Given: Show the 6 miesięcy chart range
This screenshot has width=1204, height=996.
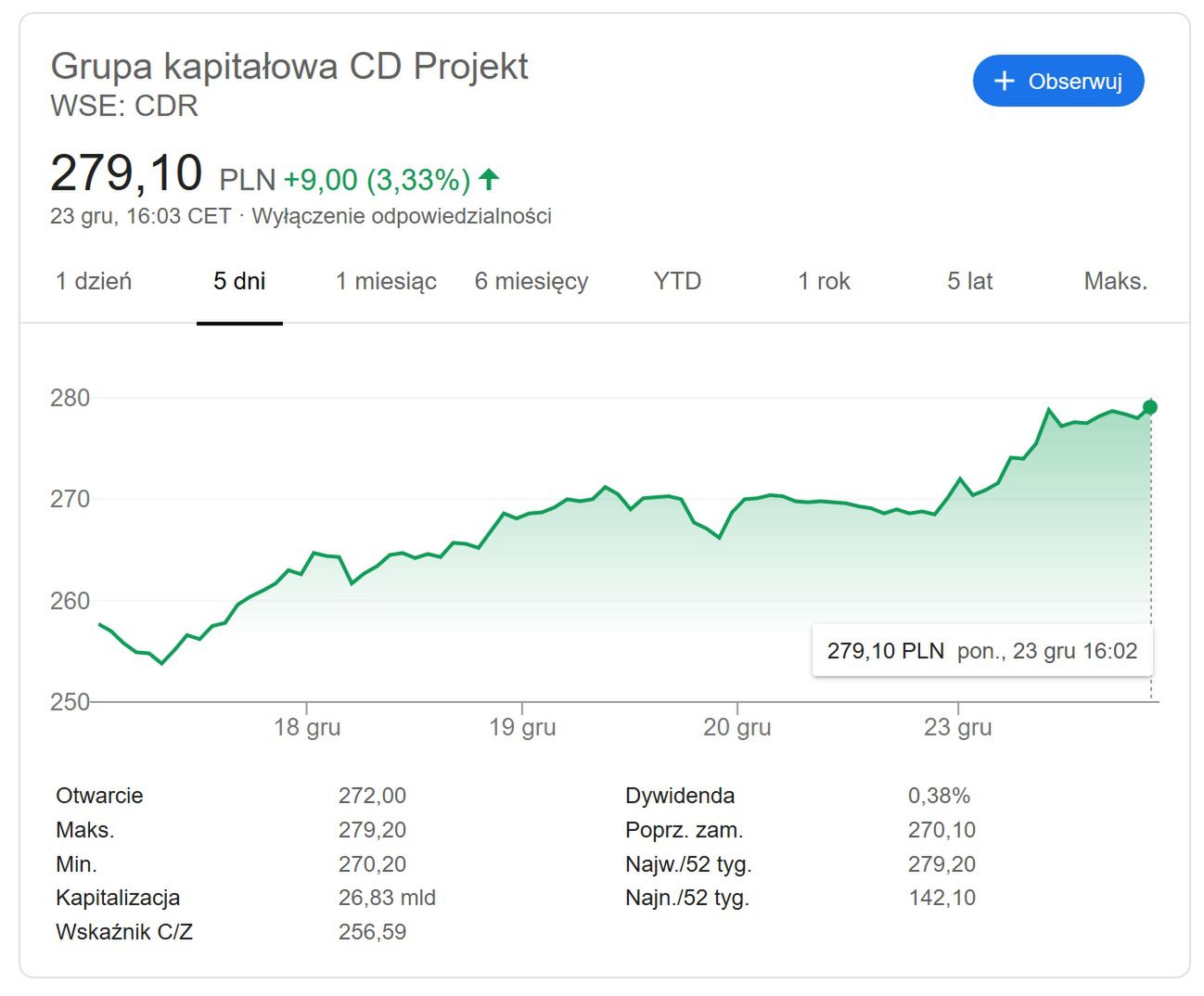Looking at the screenshot, I should coord(532,281).
